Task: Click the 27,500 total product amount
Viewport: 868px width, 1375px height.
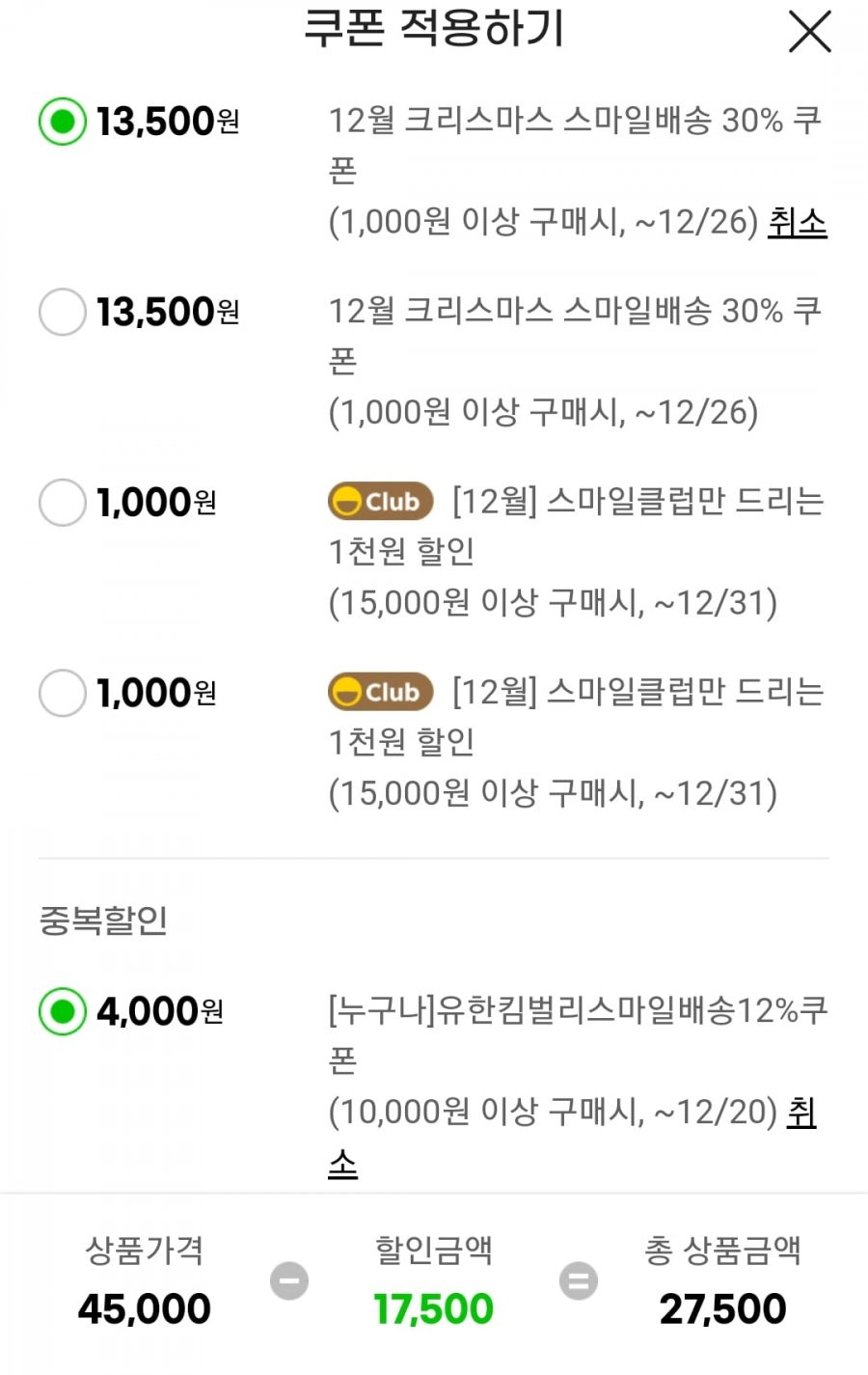Action: [723, 1309]
